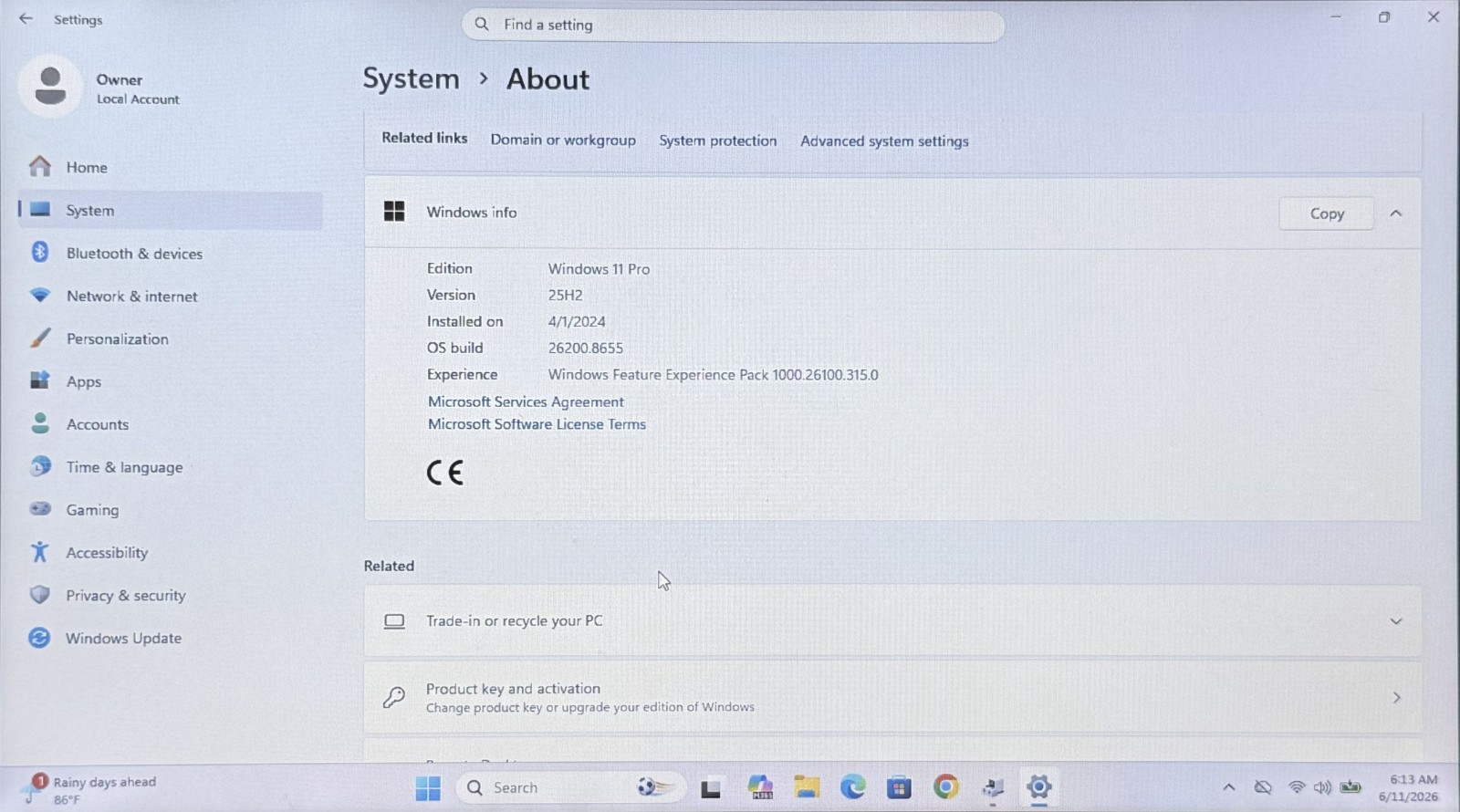Click the back arrow in Settings

(x=26, y=18)
